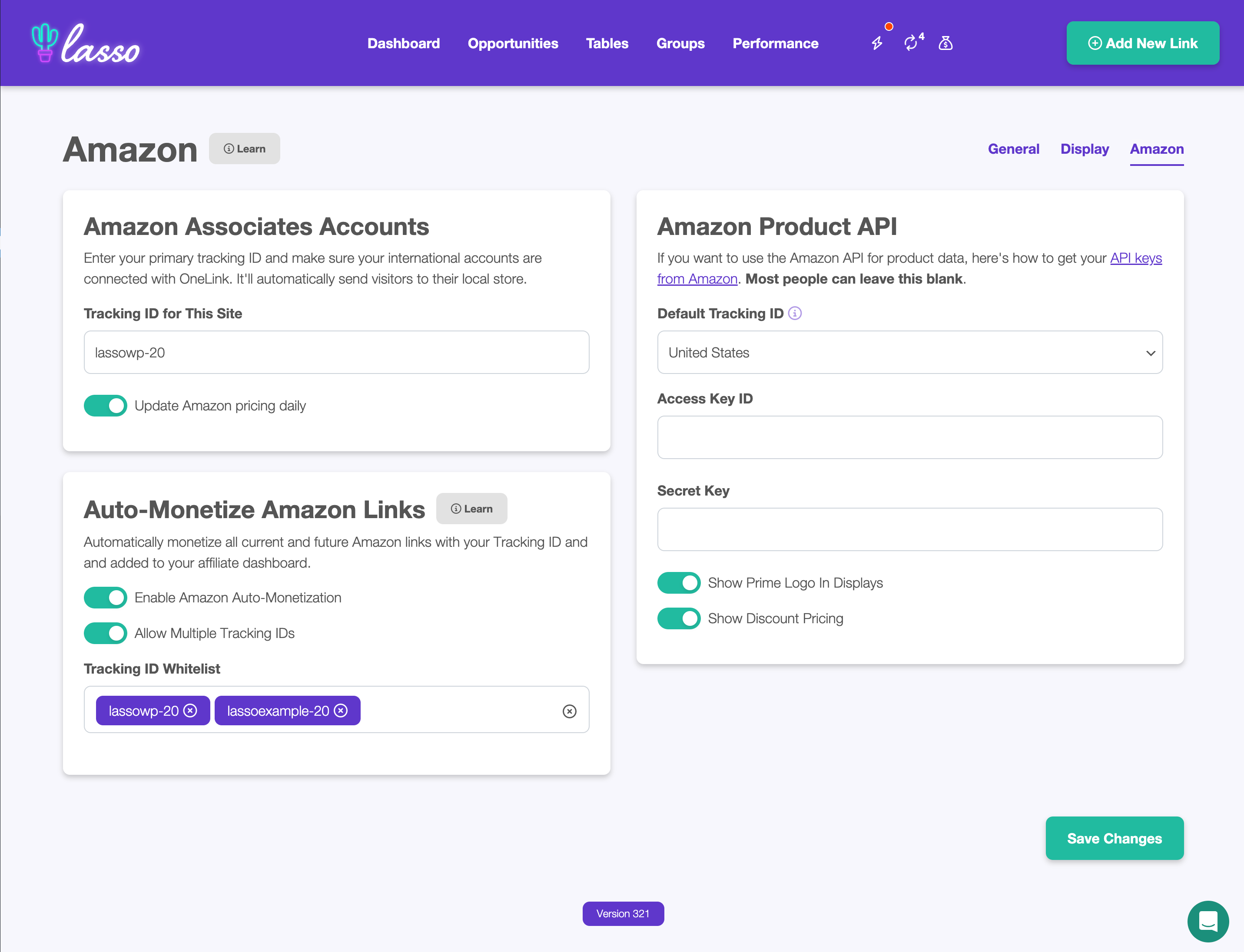The image size is (1244, 952).
Task: Click Learn button beside Amazon heading
Action: (x=244, y=149)
